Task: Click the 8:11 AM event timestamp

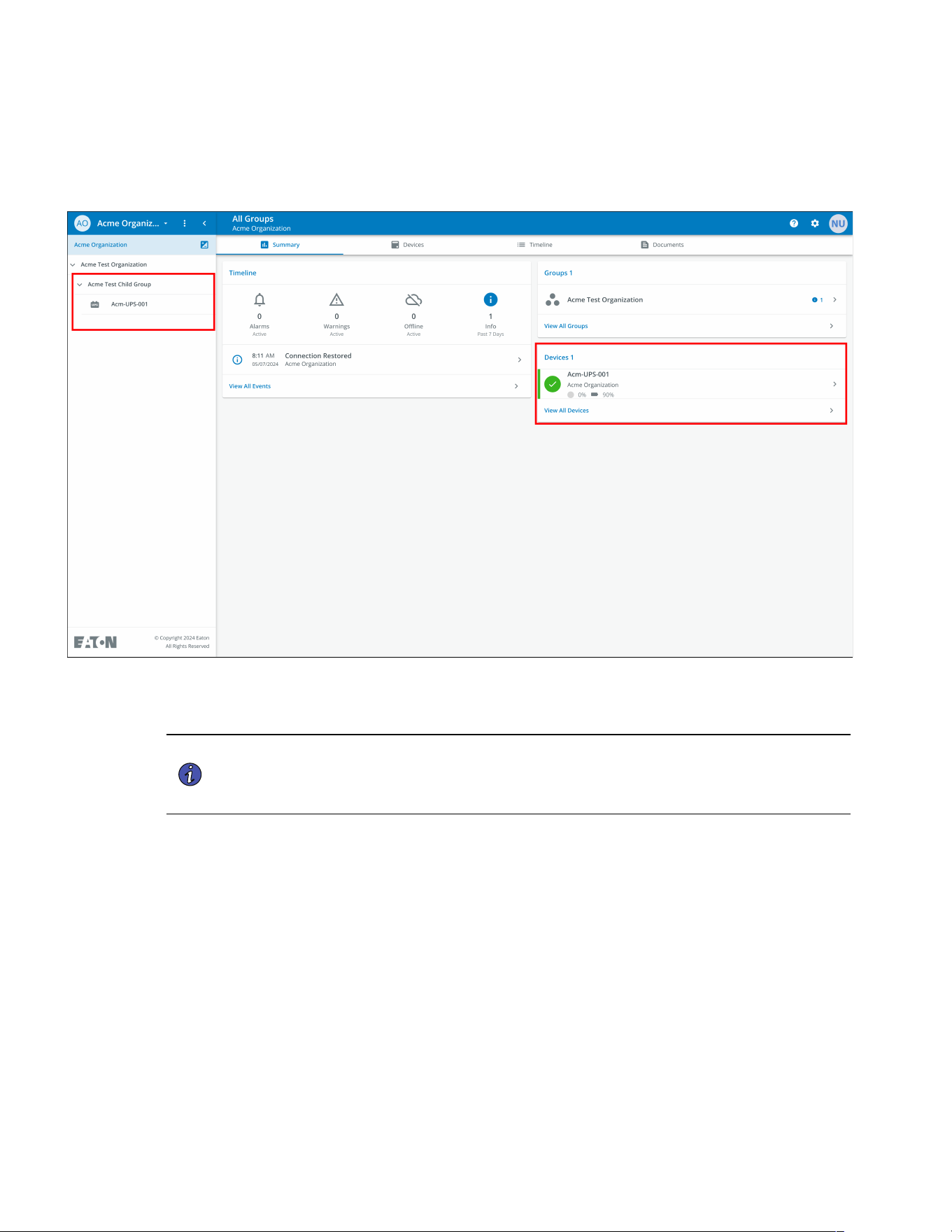Action: click(263, 356)
